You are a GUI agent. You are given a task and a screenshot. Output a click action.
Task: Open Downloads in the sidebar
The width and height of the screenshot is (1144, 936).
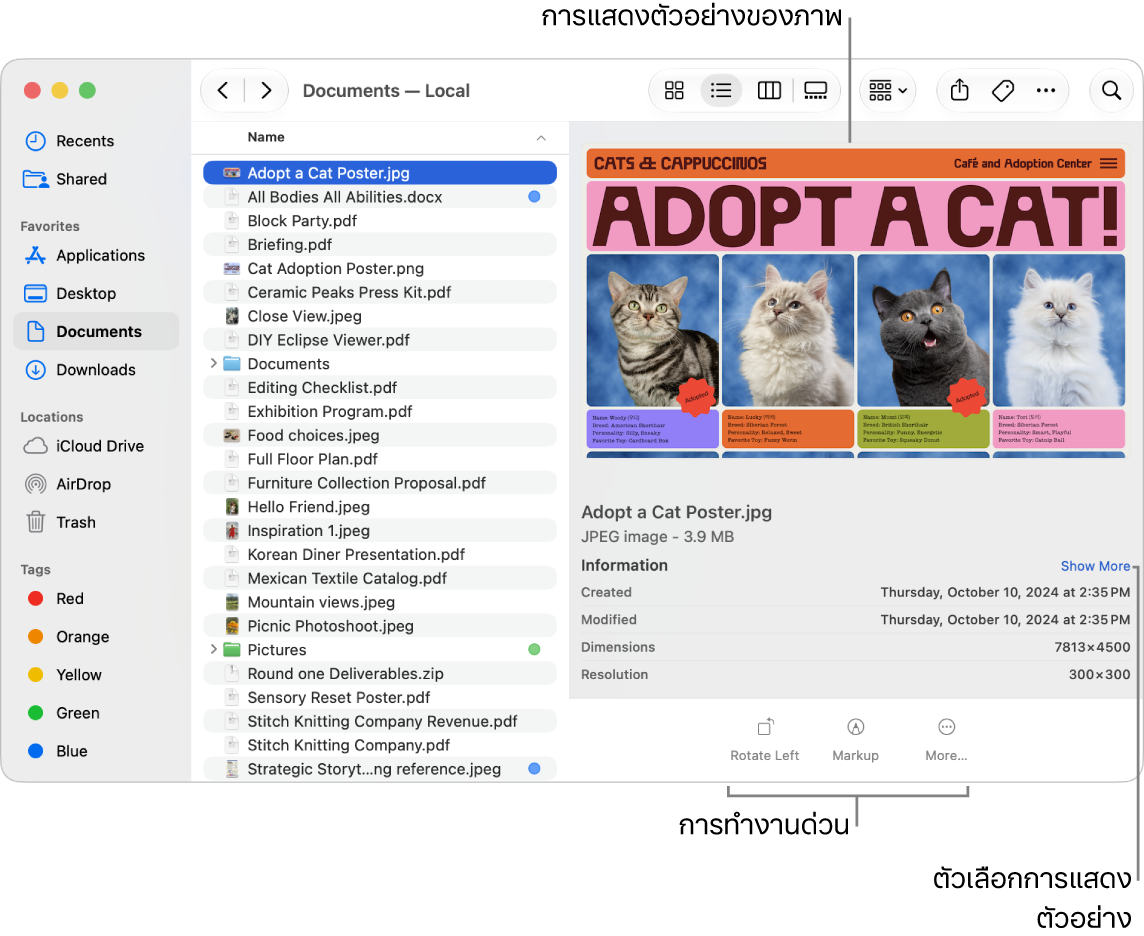[96, 370]
